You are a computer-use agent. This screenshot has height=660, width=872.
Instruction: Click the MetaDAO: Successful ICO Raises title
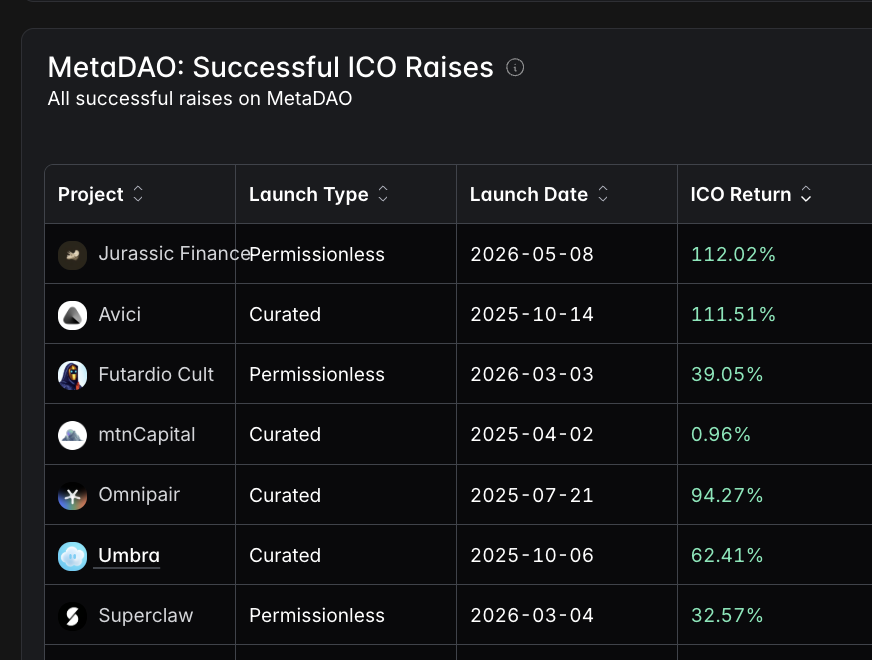270,67
